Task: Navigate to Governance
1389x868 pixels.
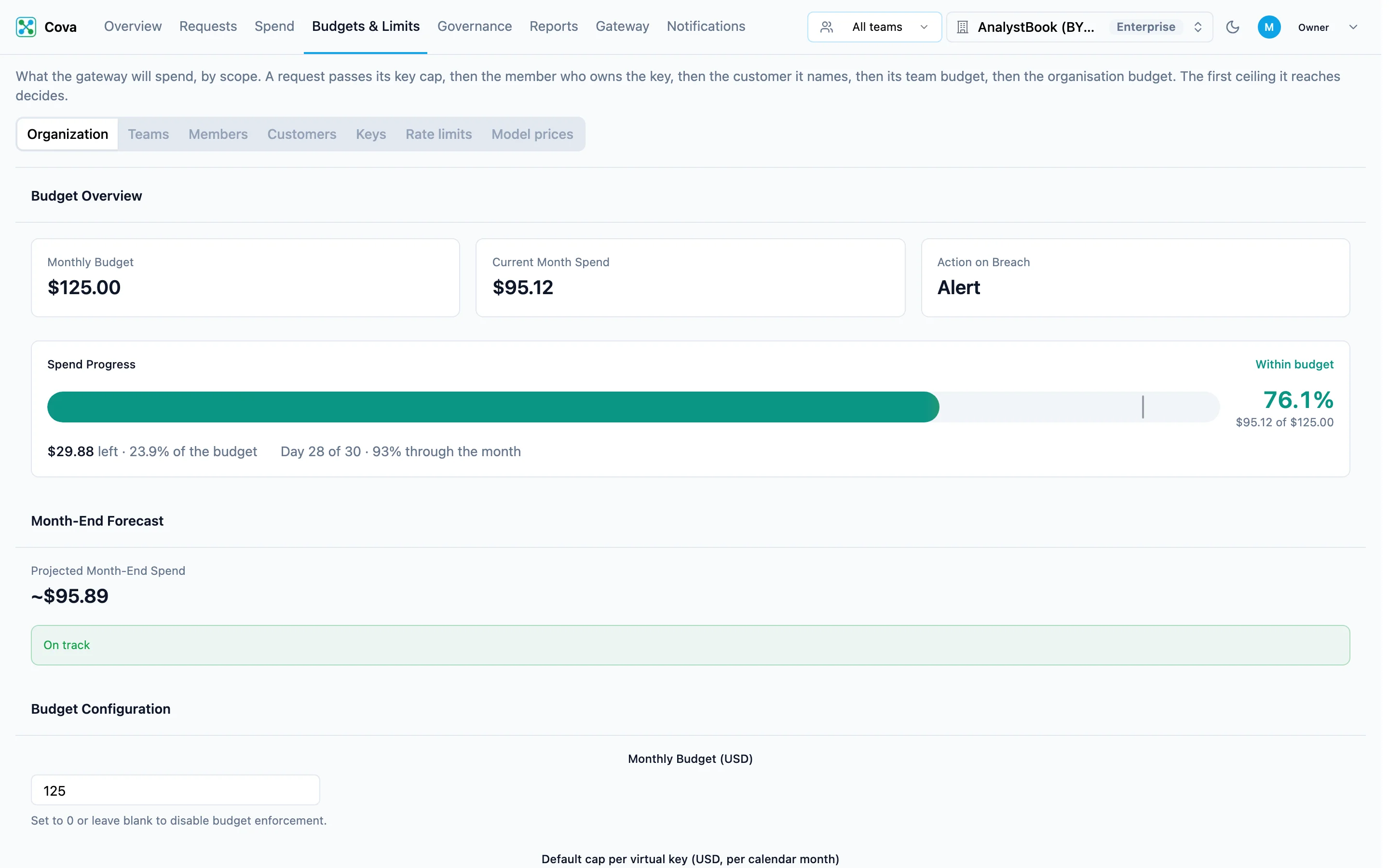Action: coord(474,27)
